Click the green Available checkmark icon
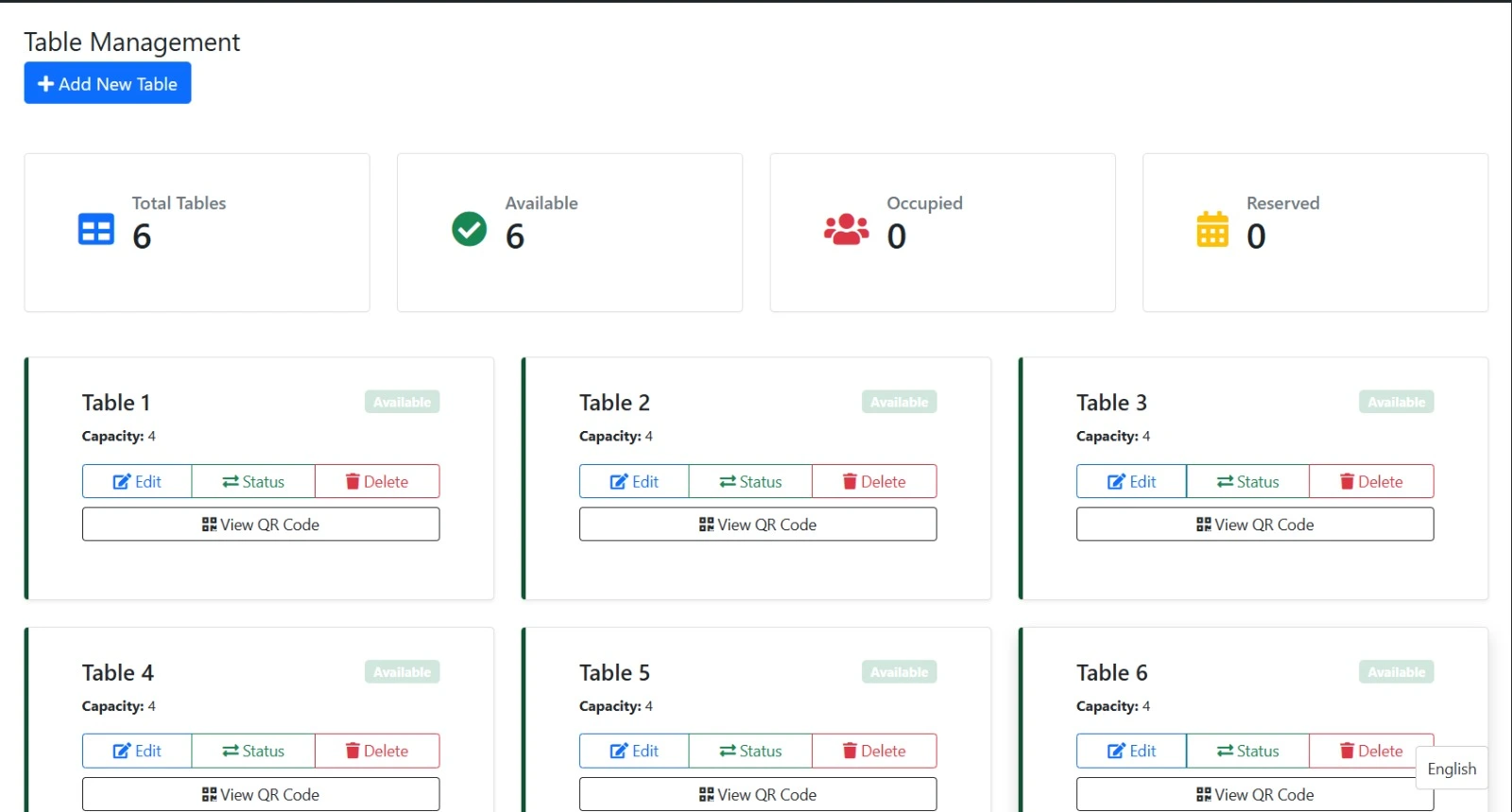This screenshot has width=1512, height=812. coord(469,229)
